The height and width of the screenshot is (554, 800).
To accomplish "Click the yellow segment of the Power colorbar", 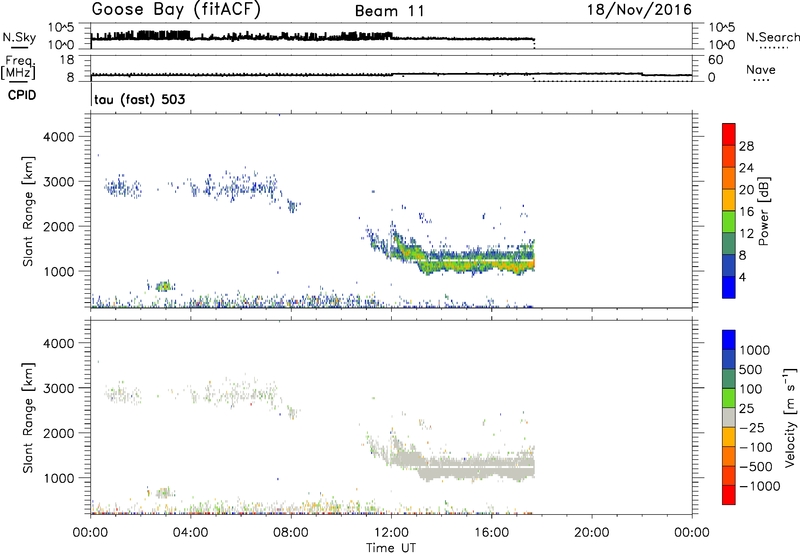I will point(729,199).
